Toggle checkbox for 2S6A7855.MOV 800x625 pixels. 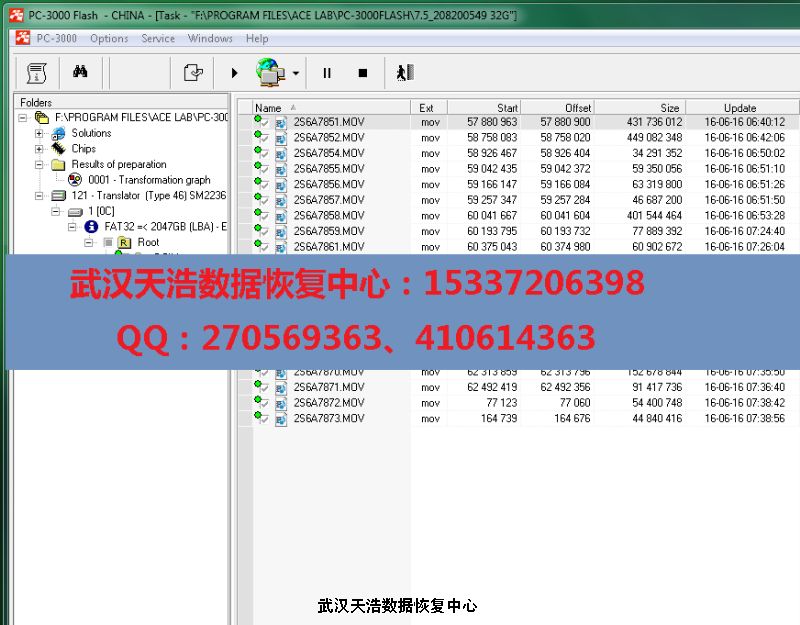click(264, 169)
